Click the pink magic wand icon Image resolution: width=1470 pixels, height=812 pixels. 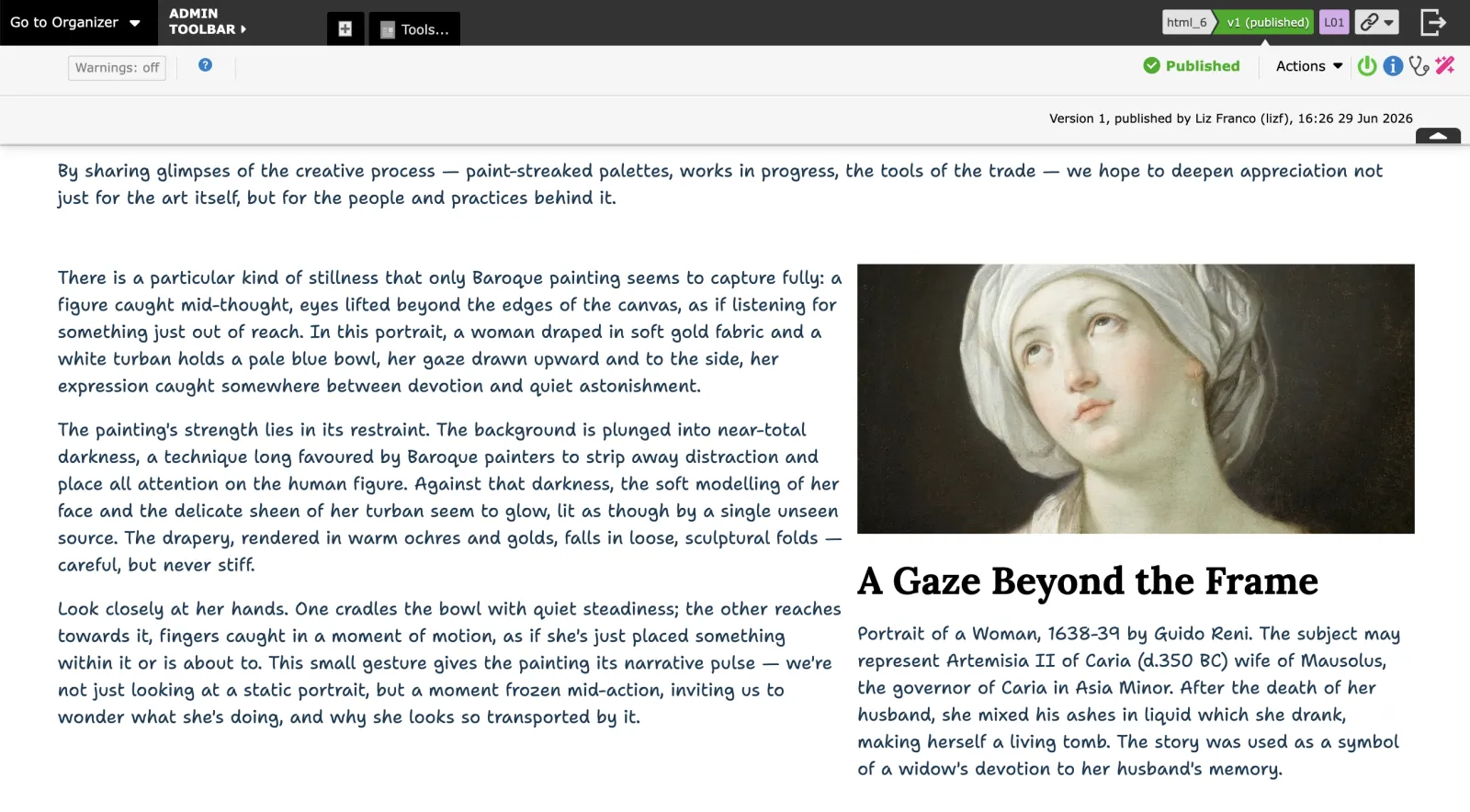click(1445, 65)
